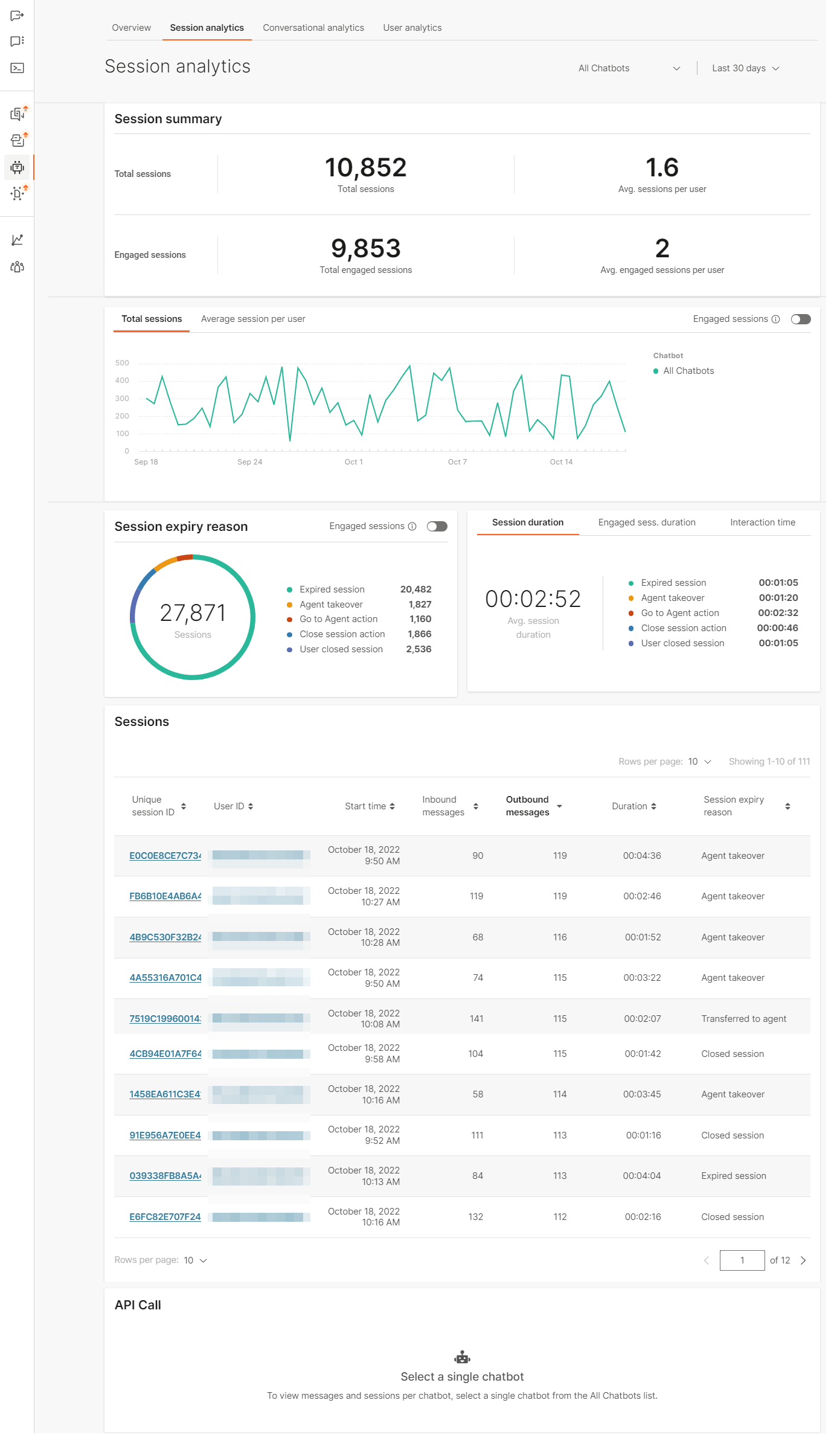Open top Rows per page dropdown
The width and height of the screenshot is (840, 1435).
pos(699,762)
